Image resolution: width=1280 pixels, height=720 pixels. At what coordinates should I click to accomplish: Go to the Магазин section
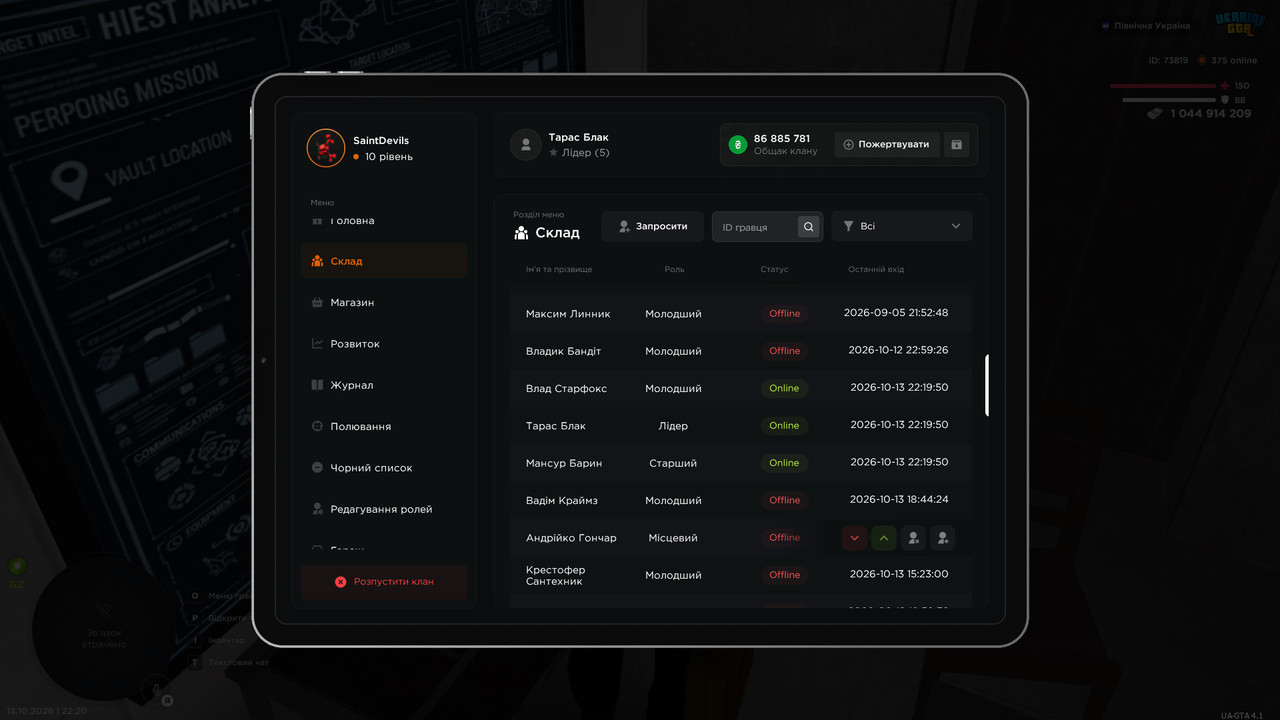(x=384, y=302)
